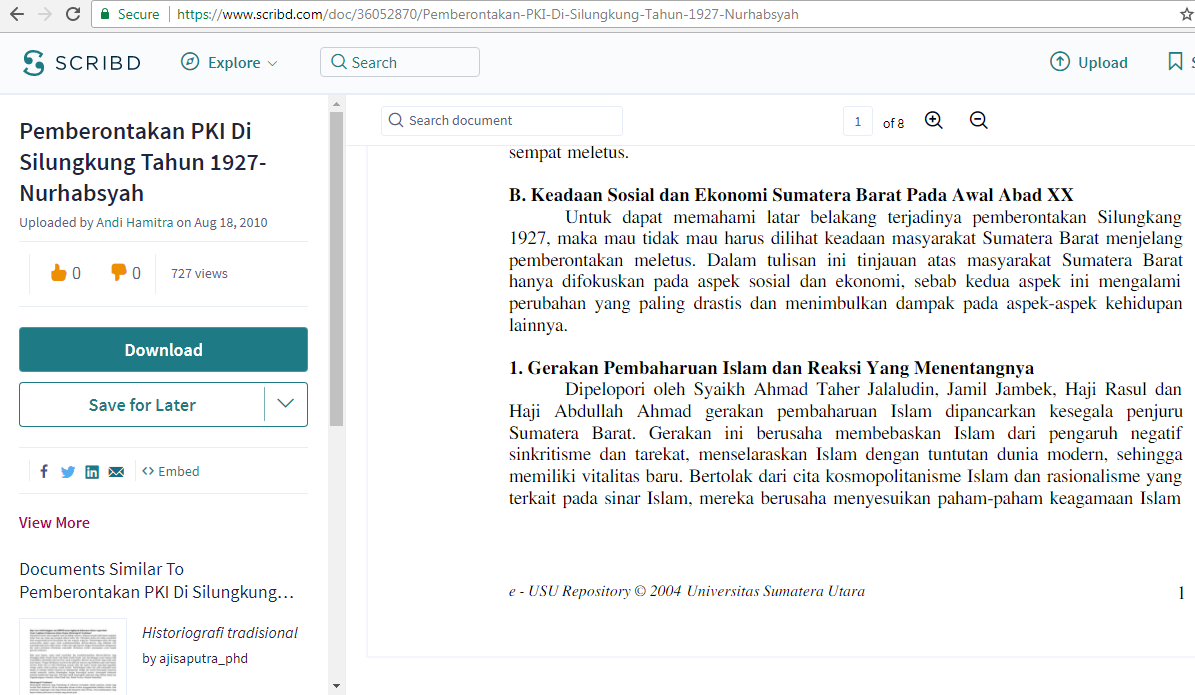Open uploader profile Andi Hamitra

pyautogui.click(x=134, y=222)
